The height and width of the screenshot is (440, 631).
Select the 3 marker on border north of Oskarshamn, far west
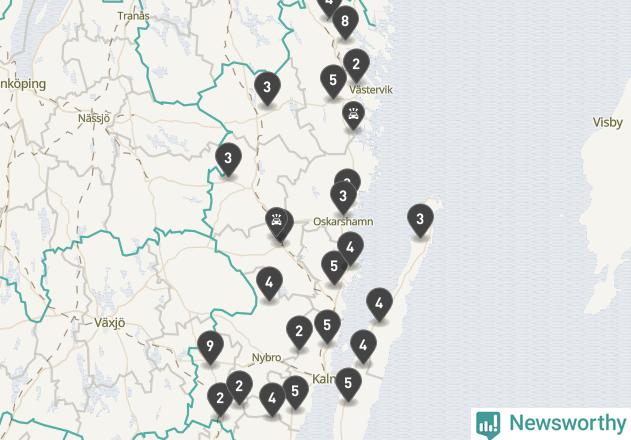(228, 159)
